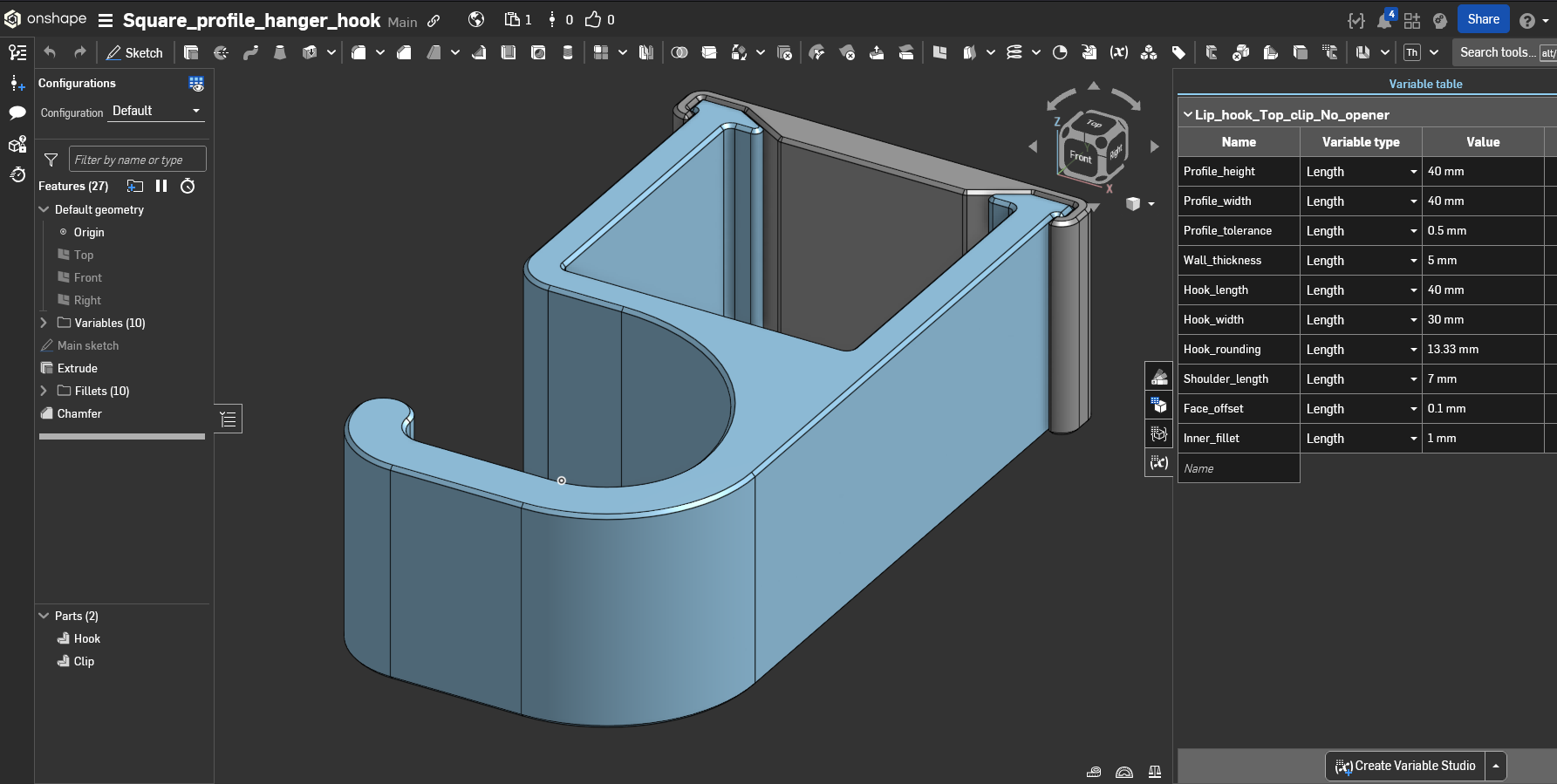This screenshot has width=1557, height=784.
Task: Select the Loft tool
Action: [x=280, y=52]
